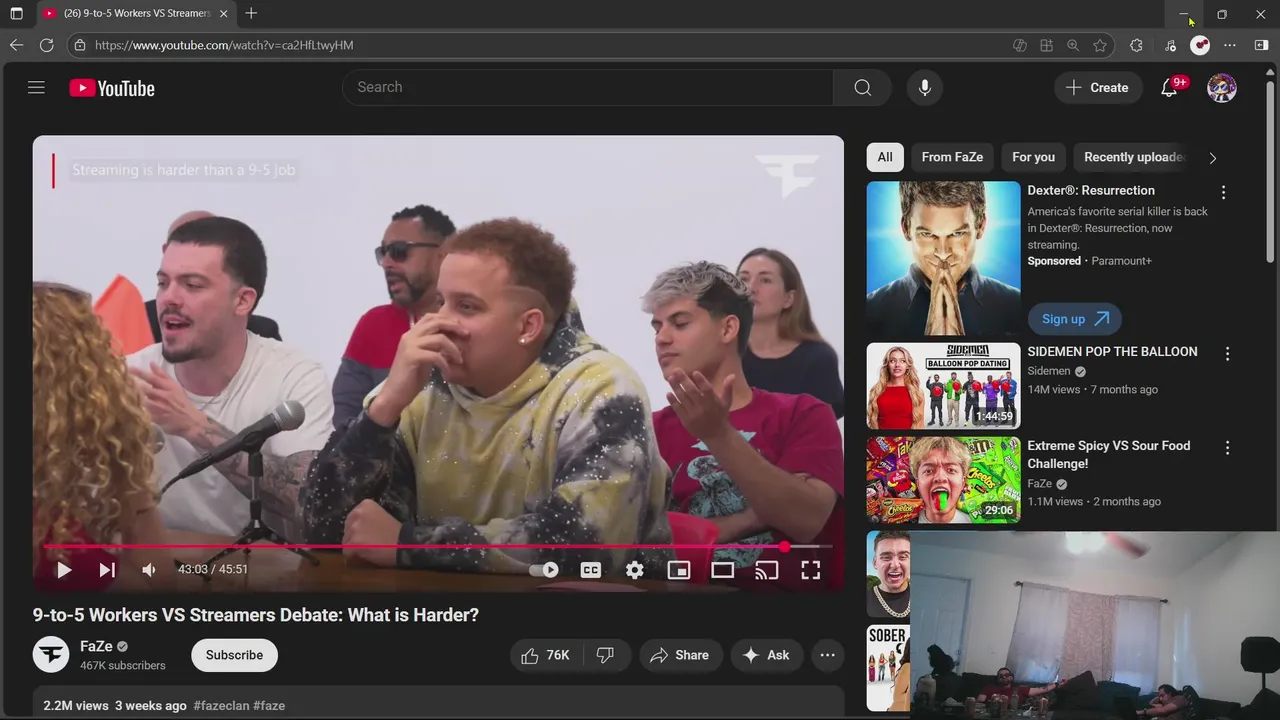Select the Recently uploaded filter chip
This screenshot has height=720, width=1280.
(1133, 157)
